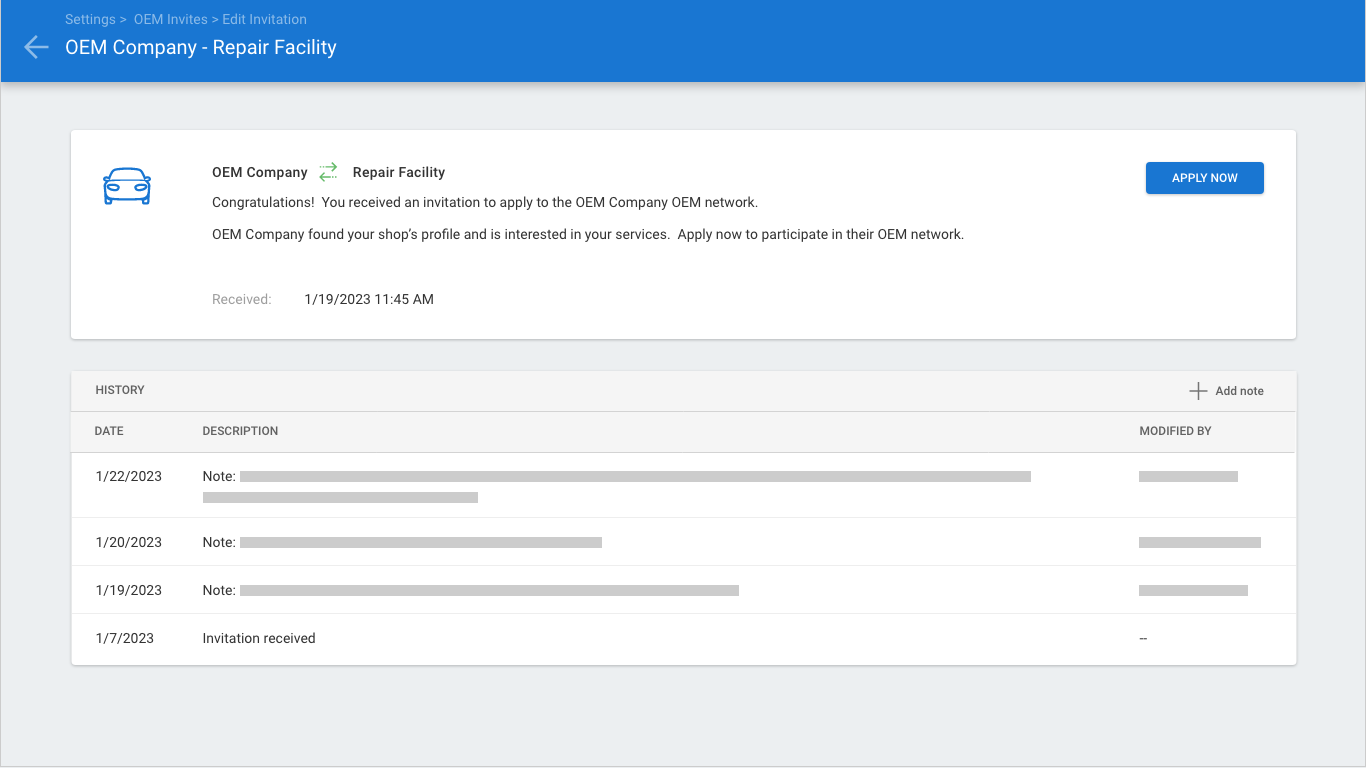This screenshot has width=1366, height=768.
Task: Click the Repair Facility name in the card
Action: [x=399, y=172]
